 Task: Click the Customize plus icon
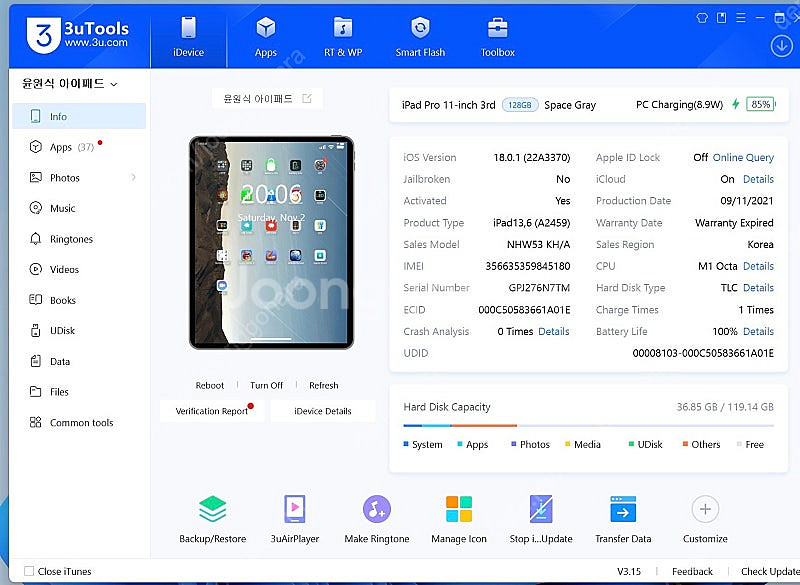pyautogui.click(x=705, y=509)
